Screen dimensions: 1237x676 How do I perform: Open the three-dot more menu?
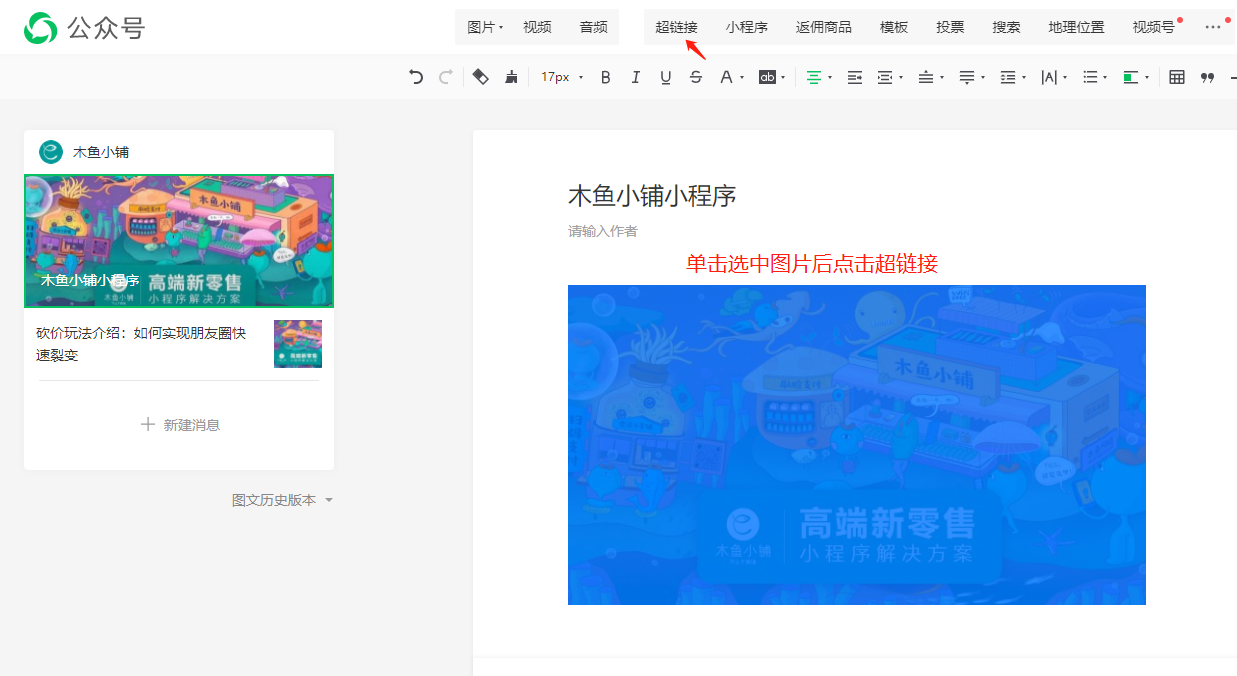[x=1213, y=27]
